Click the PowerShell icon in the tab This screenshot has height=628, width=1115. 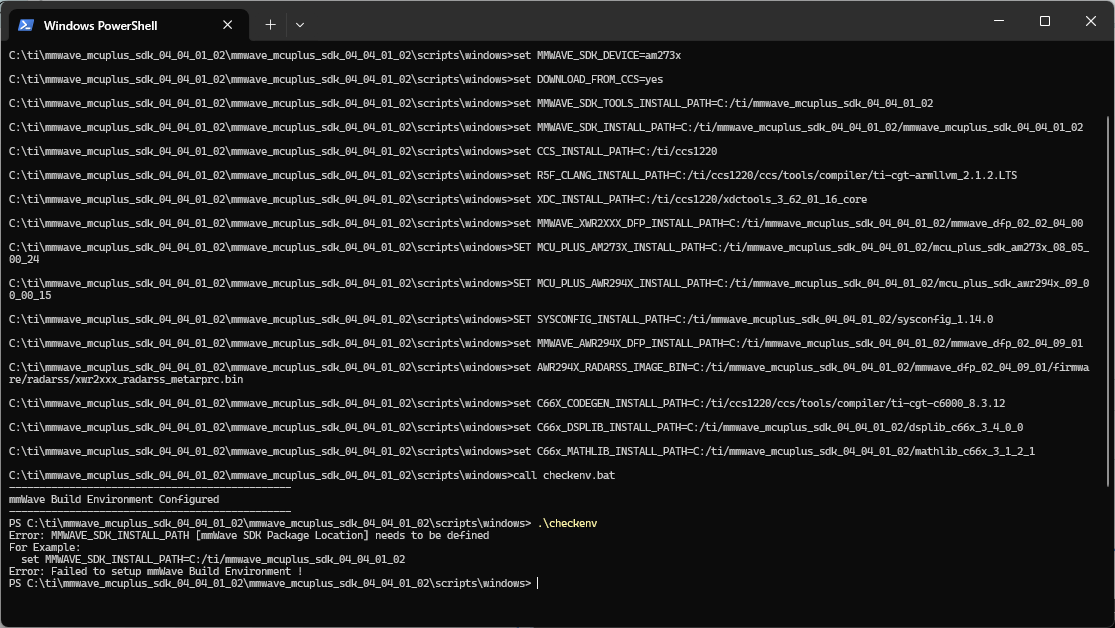tap(26, 25)
